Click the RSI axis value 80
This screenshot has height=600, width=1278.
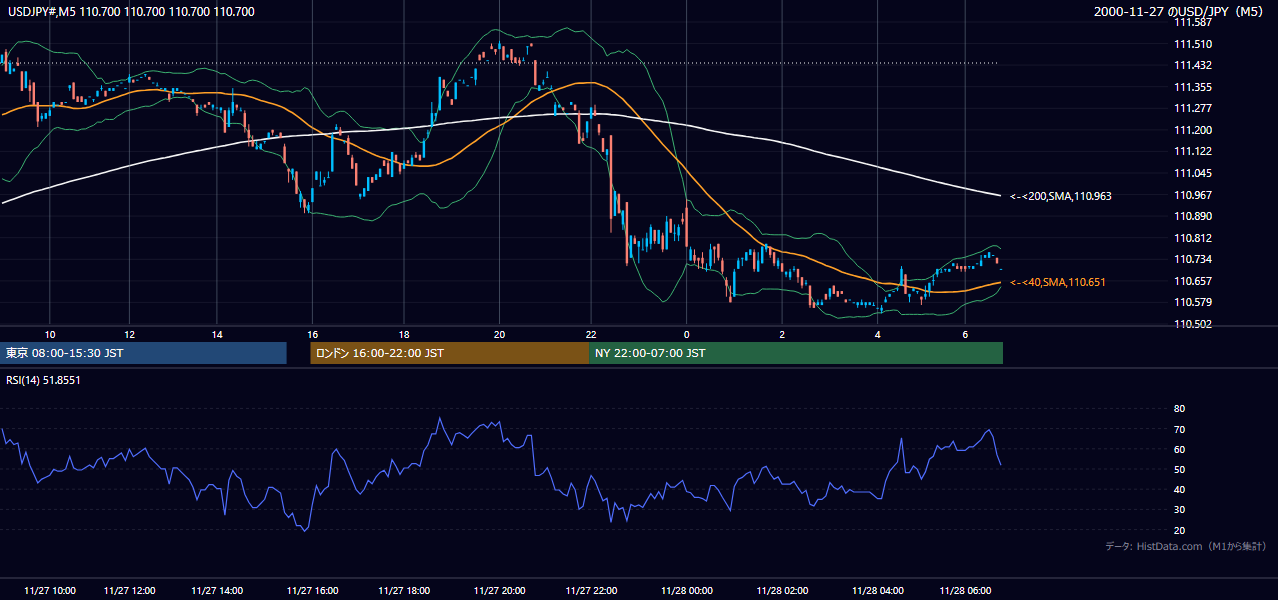click(x=1179, y=409)
